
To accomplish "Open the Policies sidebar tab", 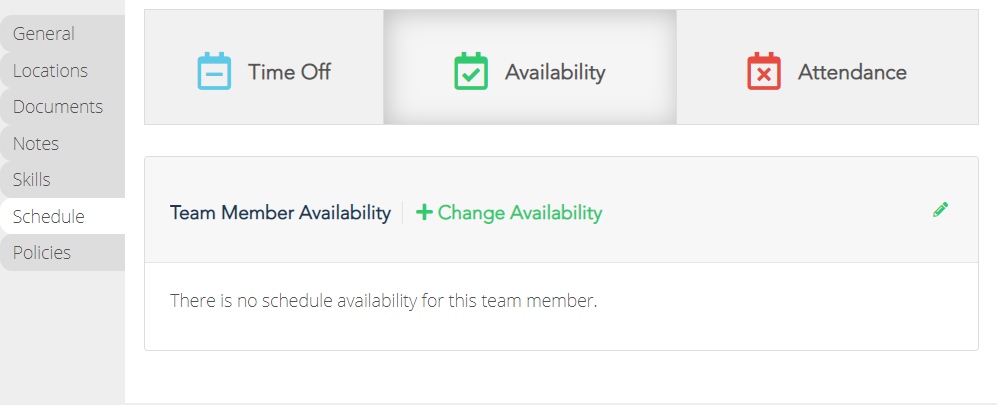I will (62, 253).
